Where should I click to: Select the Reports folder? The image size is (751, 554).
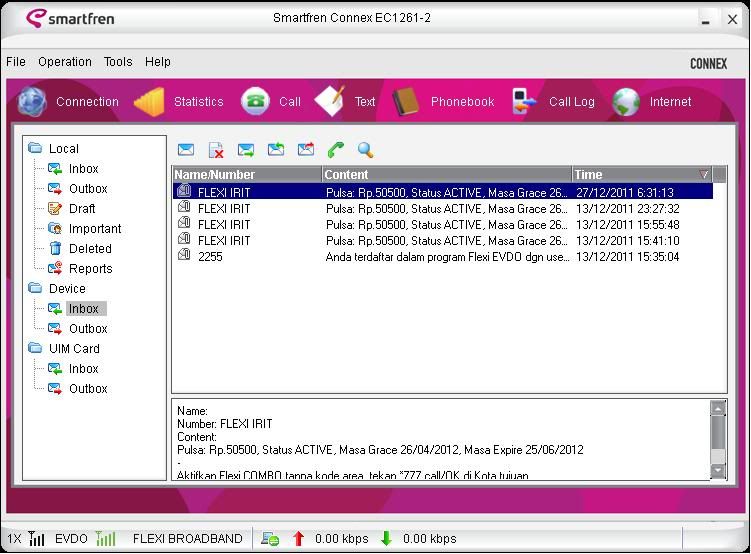91,269
